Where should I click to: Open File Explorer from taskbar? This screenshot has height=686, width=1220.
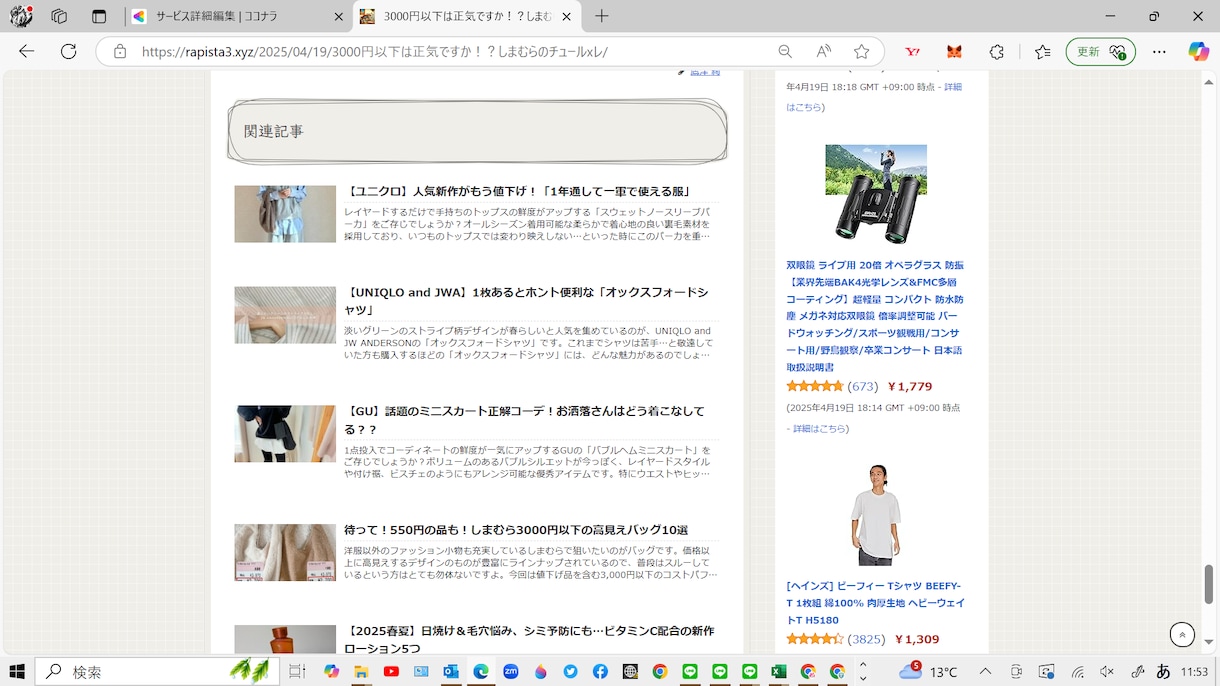(361, 672)
